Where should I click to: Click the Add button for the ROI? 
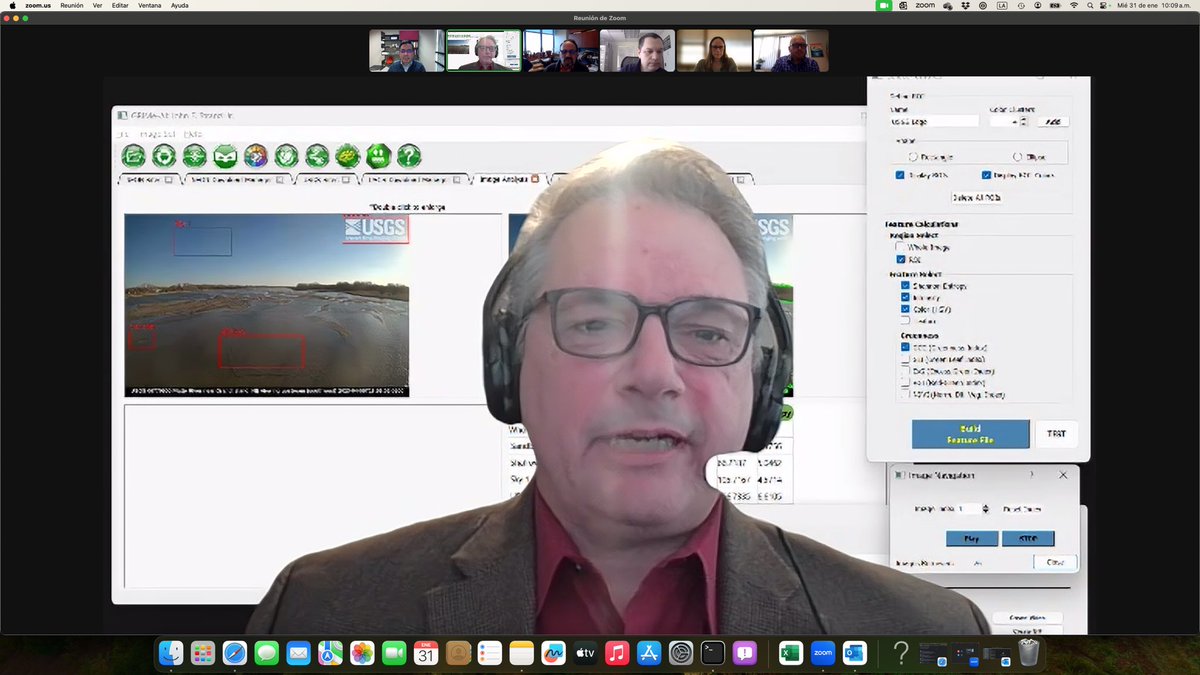1052,121
